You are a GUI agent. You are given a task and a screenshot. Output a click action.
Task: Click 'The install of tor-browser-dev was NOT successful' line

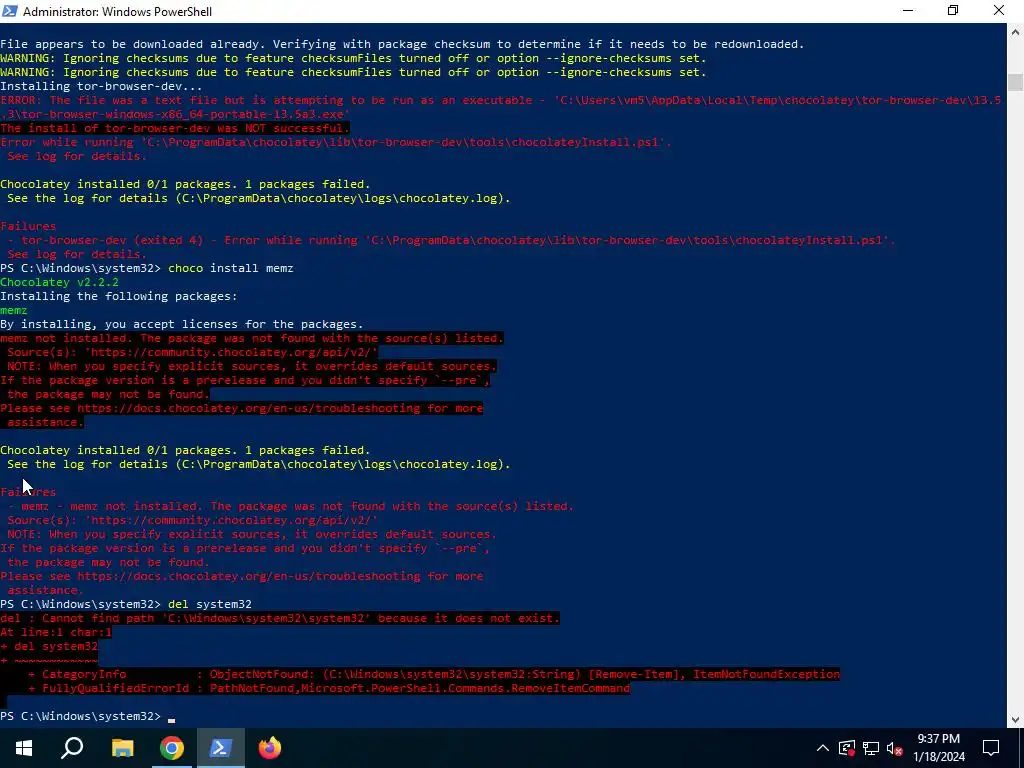175,128
